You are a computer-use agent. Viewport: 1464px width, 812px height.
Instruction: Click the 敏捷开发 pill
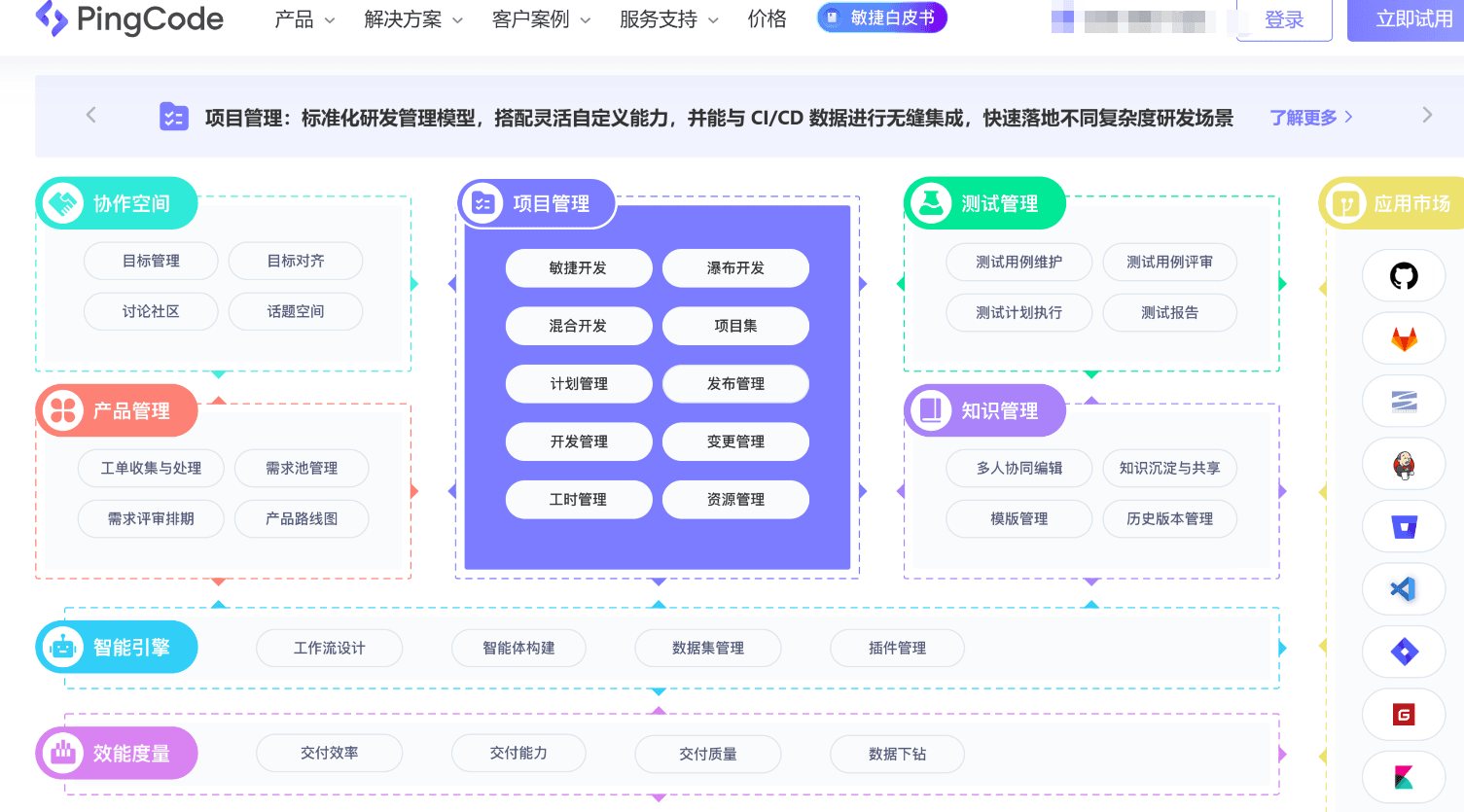coord(579,267)
